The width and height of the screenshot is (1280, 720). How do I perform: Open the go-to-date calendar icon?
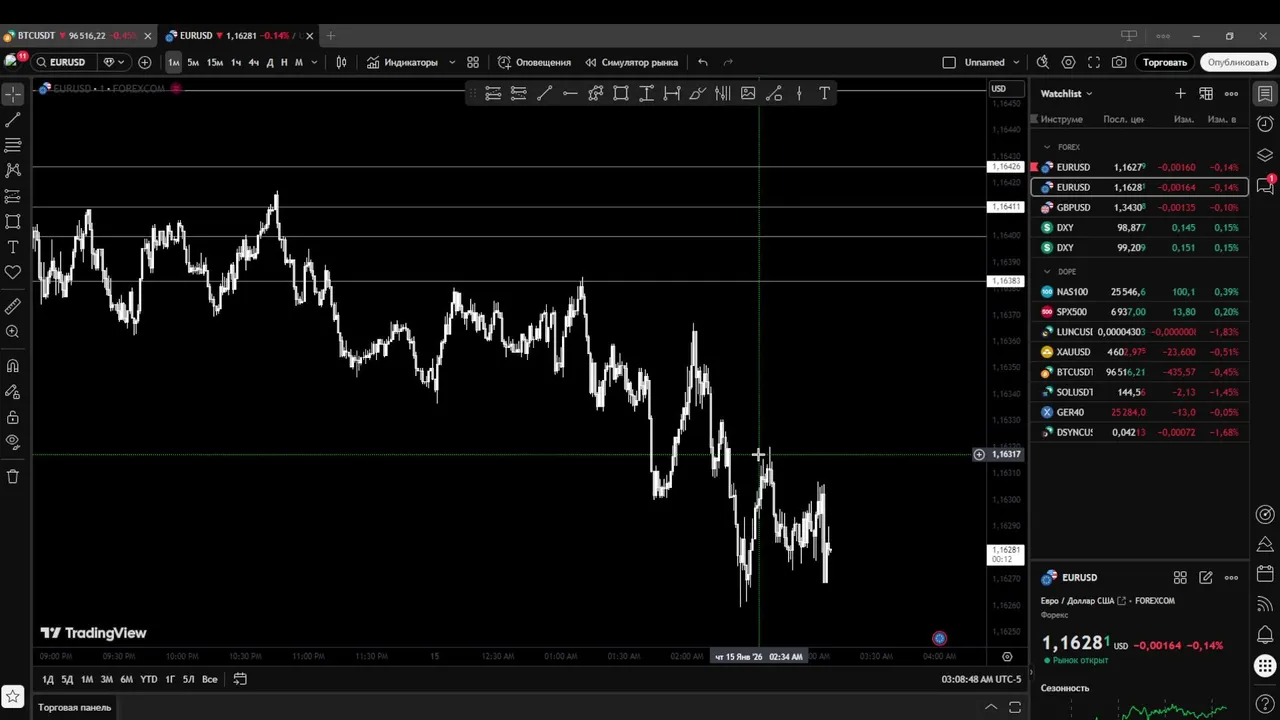click(240, 679)
